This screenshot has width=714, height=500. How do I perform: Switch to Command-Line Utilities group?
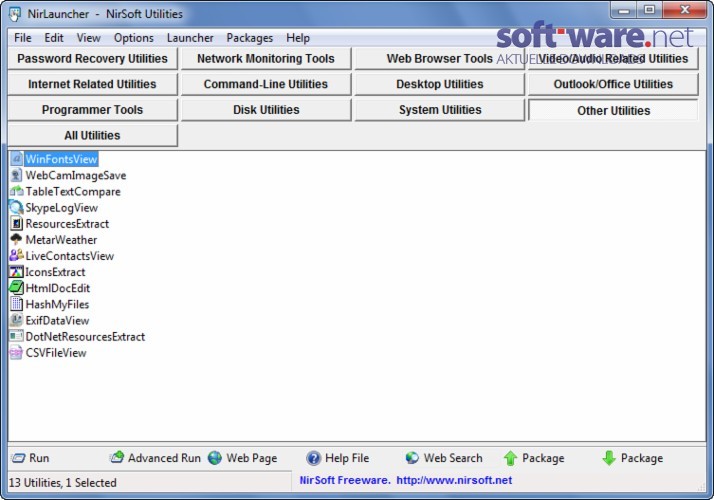click(266, 84)
